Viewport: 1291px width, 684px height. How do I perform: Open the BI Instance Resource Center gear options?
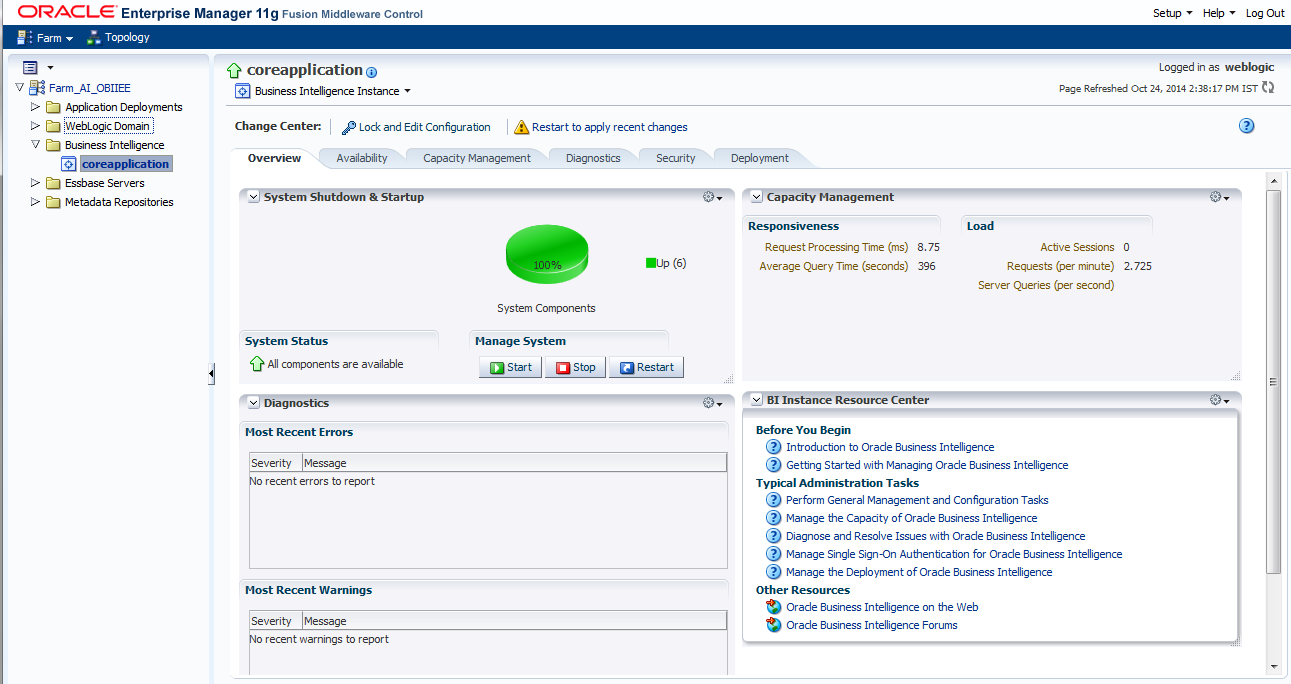click(1219, 400)
